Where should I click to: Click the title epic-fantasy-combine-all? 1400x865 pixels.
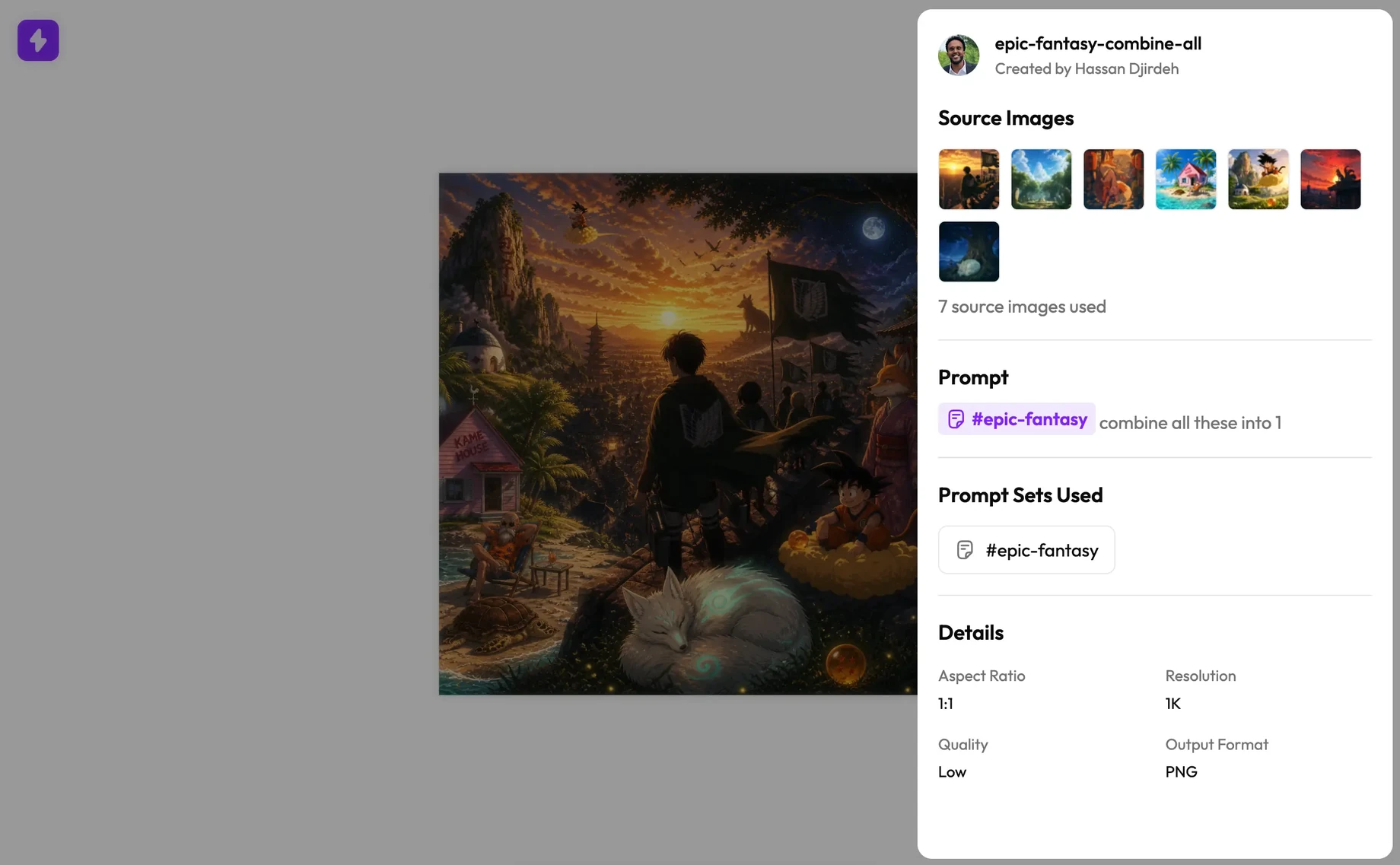[1098, 43]
